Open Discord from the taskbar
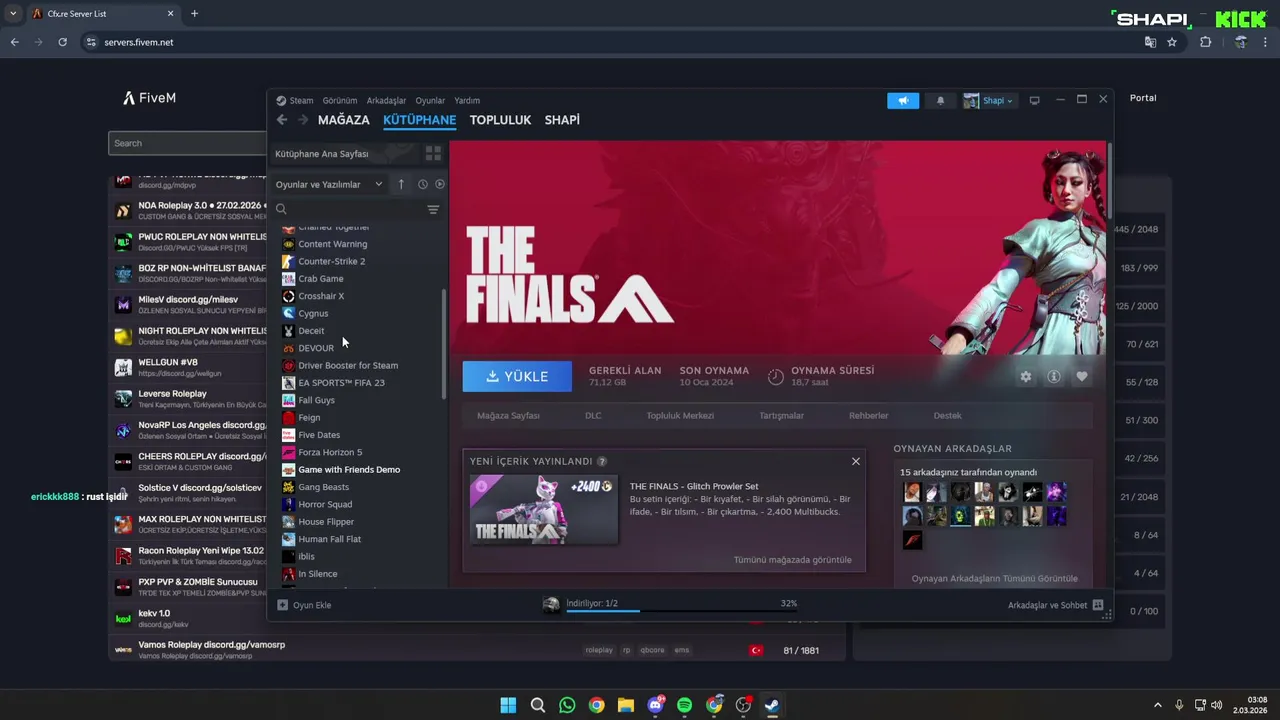1280x720 pixels. coord(656,705)
